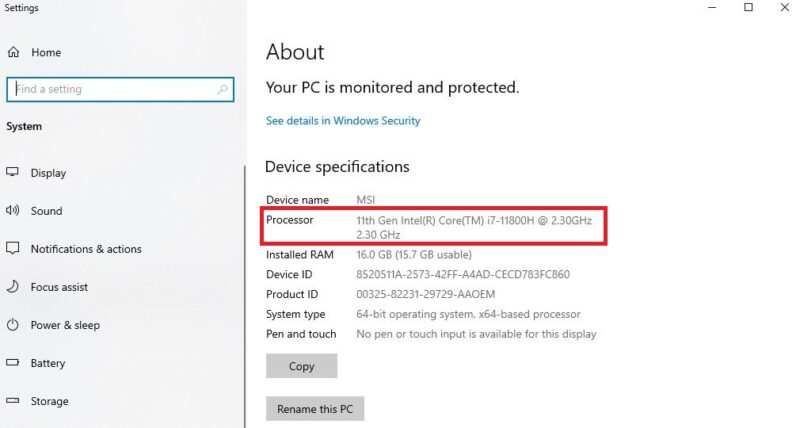Go to Sound settings
800x428 pixels.
pos(46,211)
